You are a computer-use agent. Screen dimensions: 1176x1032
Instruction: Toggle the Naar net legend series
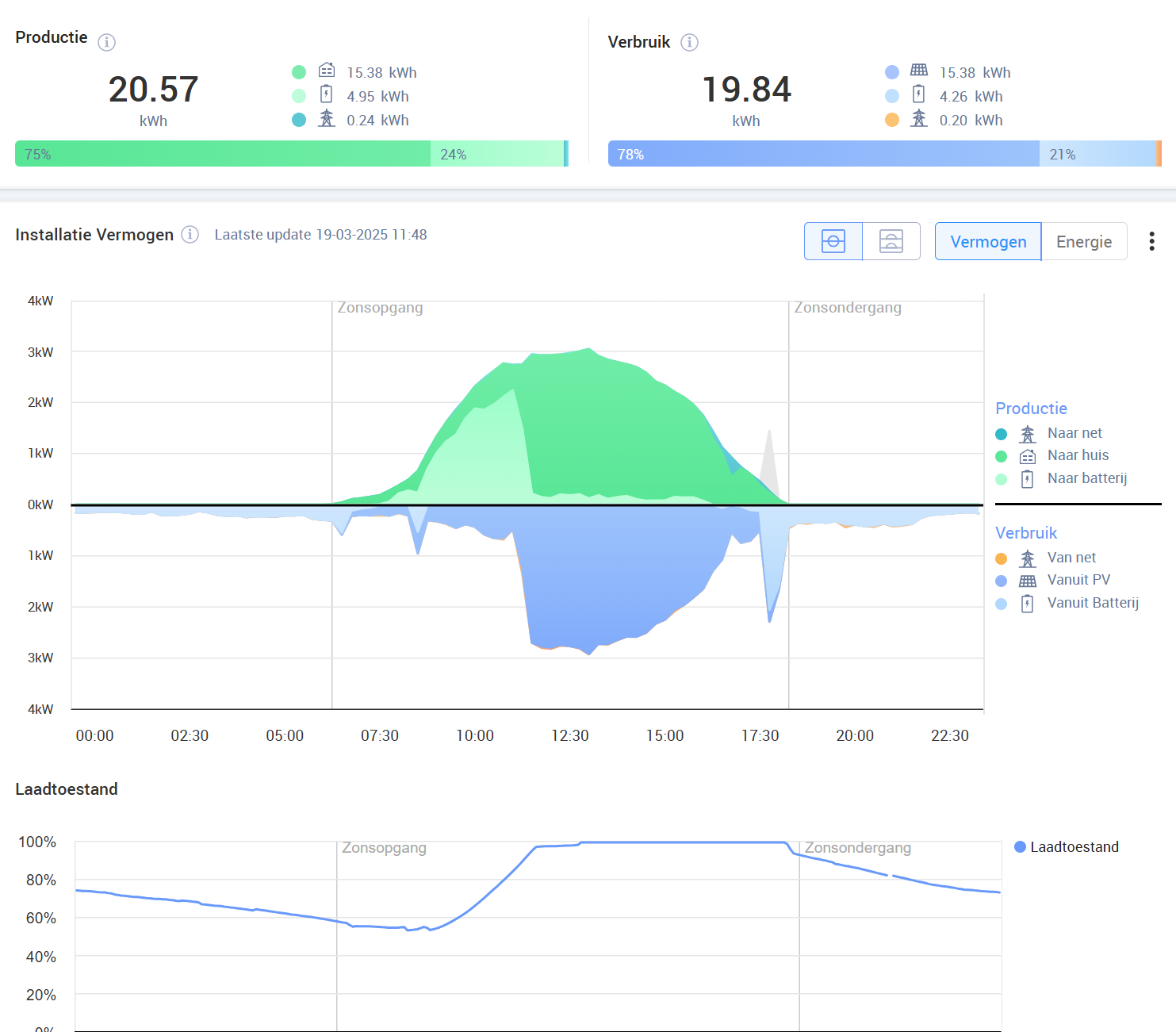point(1074,433)
